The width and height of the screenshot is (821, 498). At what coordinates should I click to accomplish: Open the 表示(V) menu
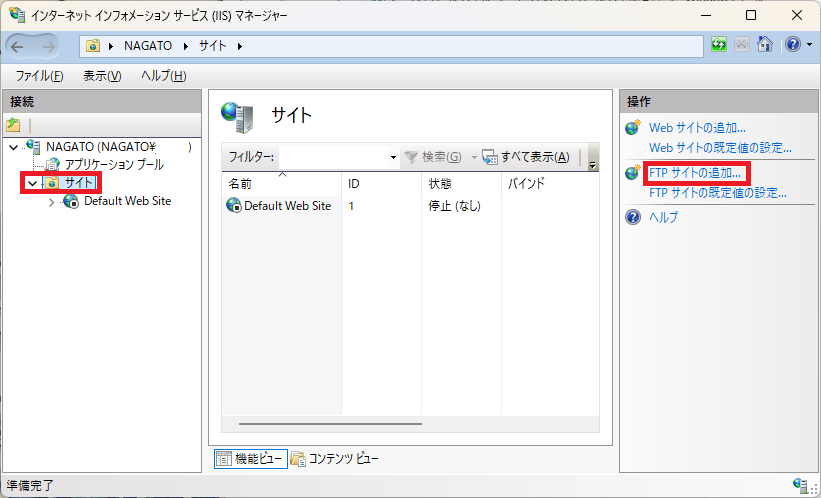(102, 76)
